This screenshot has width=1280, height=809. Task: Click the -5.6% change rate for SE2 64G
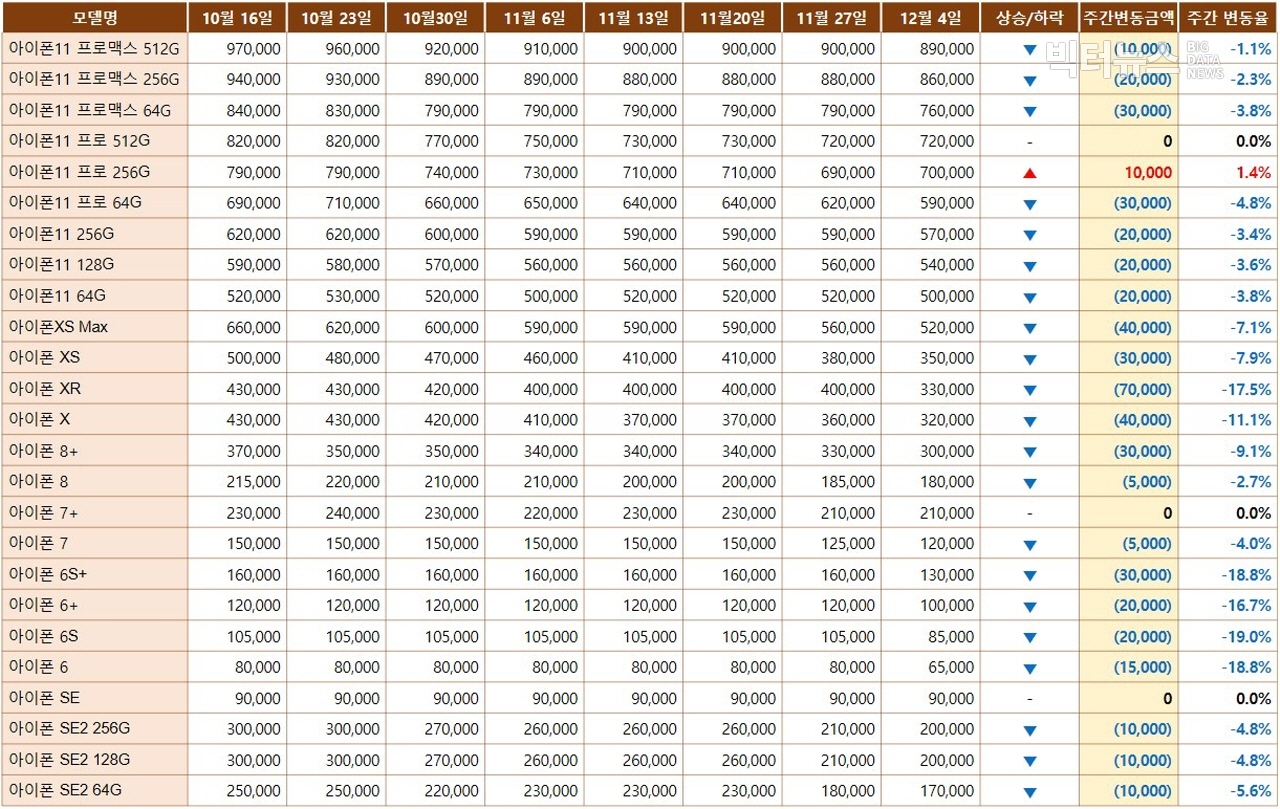[x=1251, y=791]
